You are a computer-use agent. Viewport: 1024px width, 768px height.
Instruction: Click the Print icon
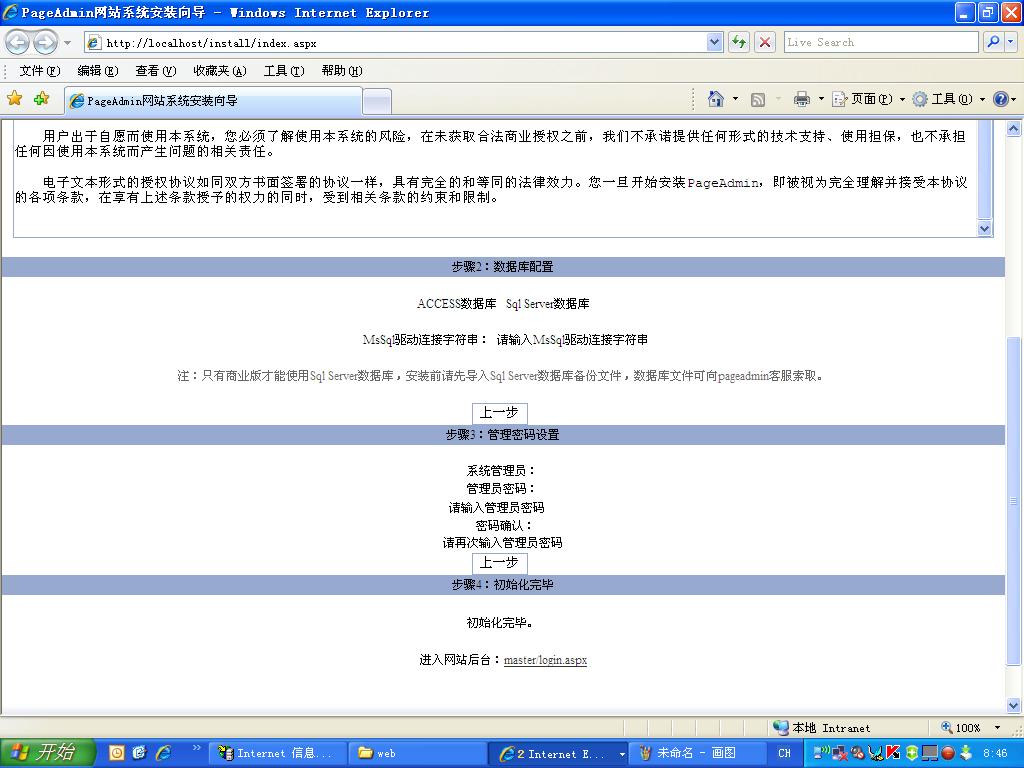click(801, 99)
